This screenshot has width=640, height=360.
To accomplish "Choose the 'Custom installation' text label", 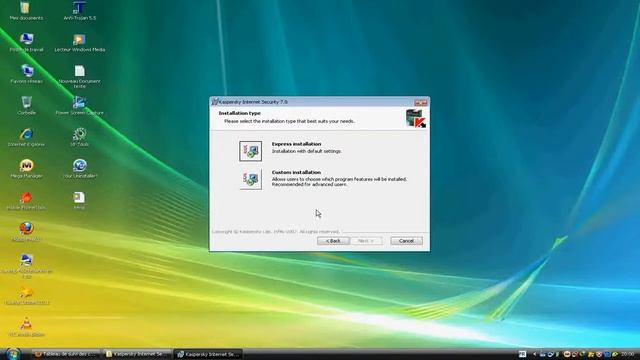I will 296,172.
